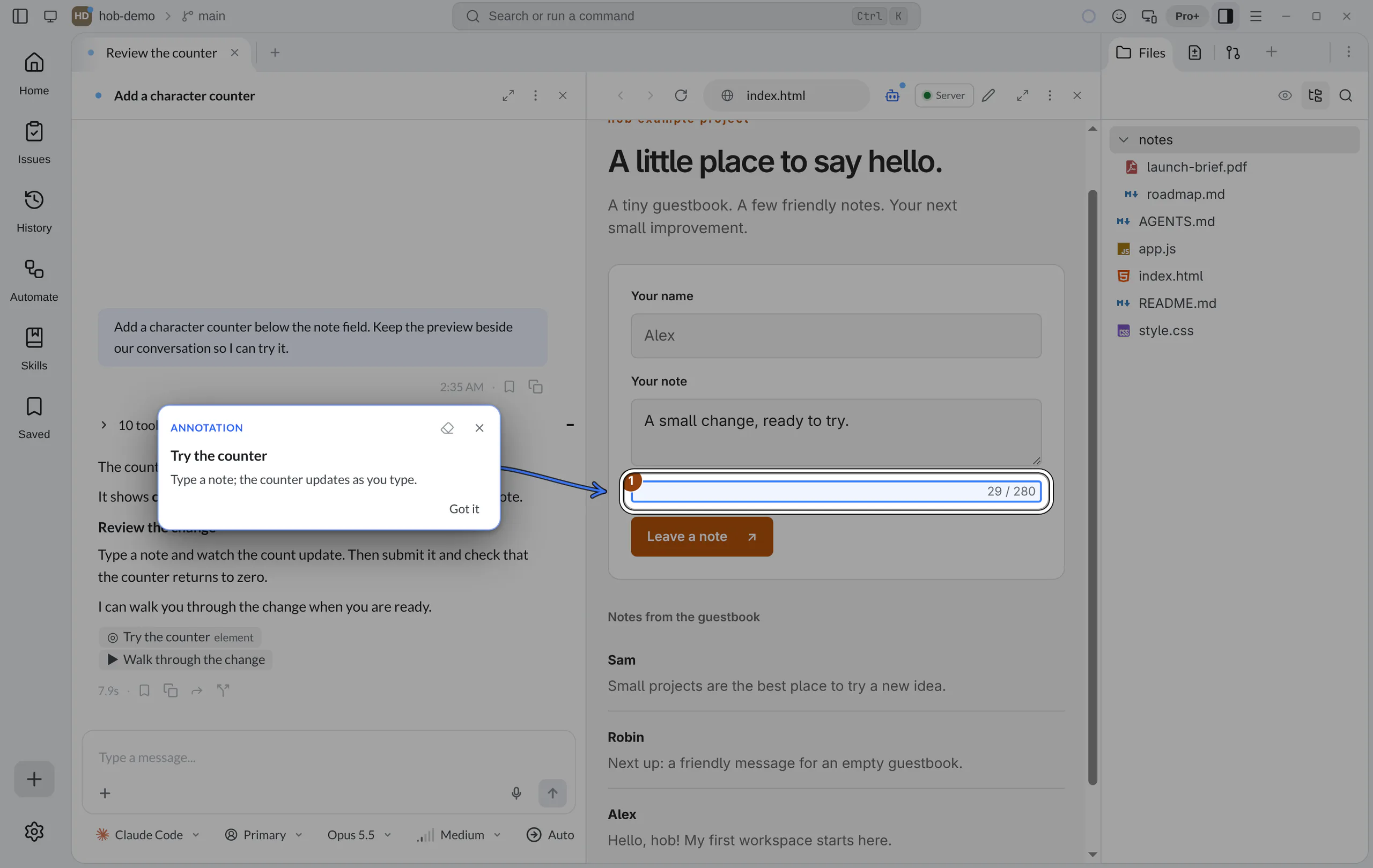Add a new right panel tab
Viewport: 1373px width, 868px height.
pyautogui.click(x=1271, y=53)
